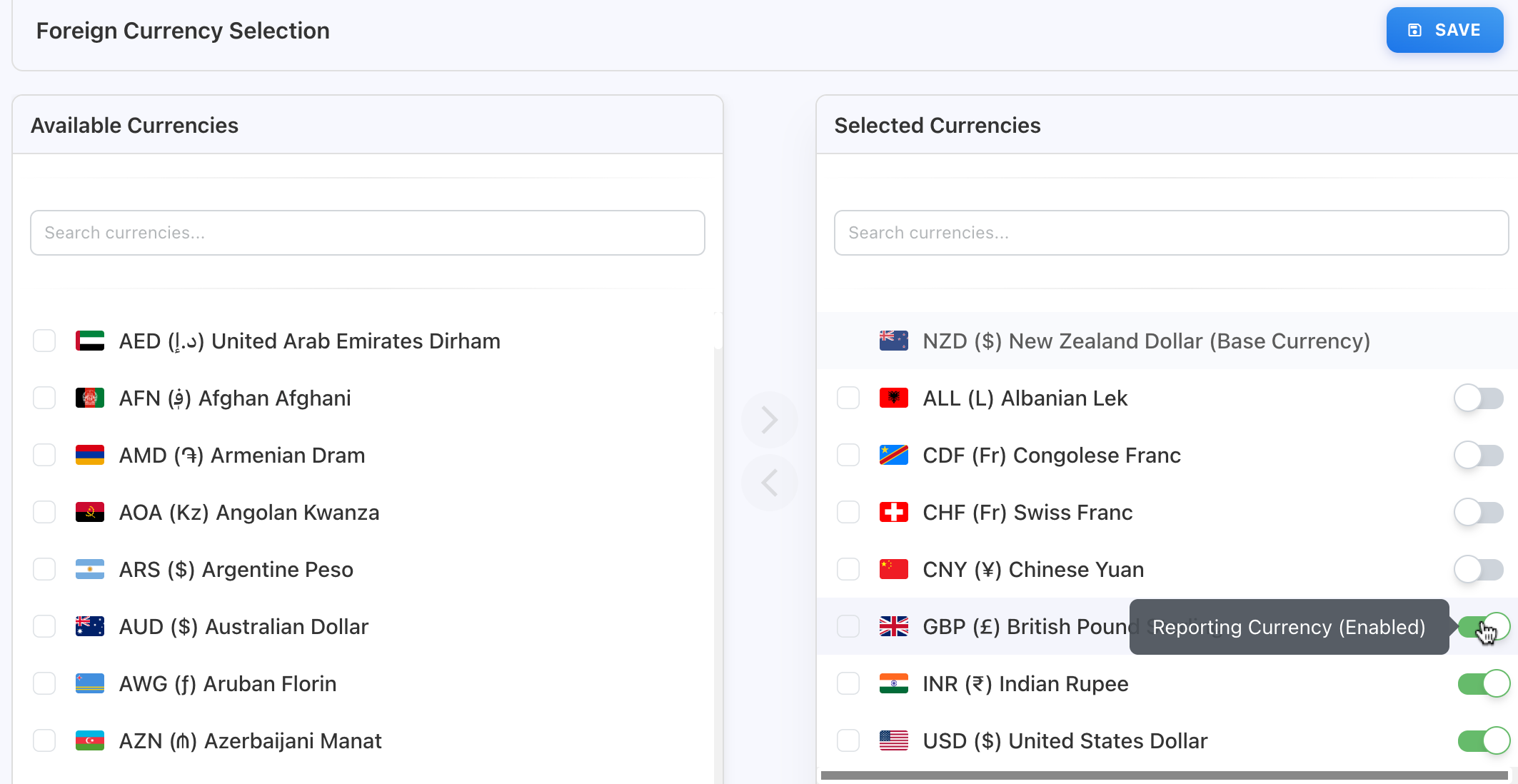Move selected currencies left with arrow
The height and width of the screenshot is (784, 1518).
point(769,483)
